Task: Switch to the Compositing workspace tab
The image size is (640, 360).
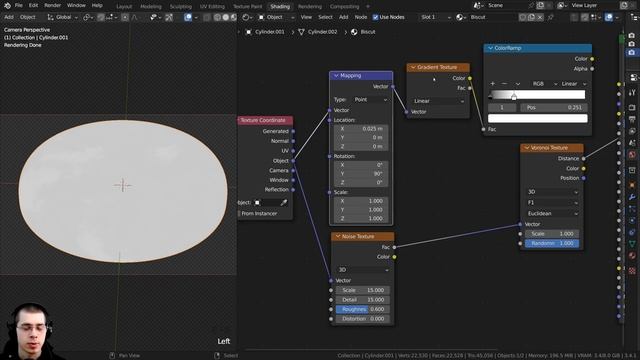Action: click(344, 7)
